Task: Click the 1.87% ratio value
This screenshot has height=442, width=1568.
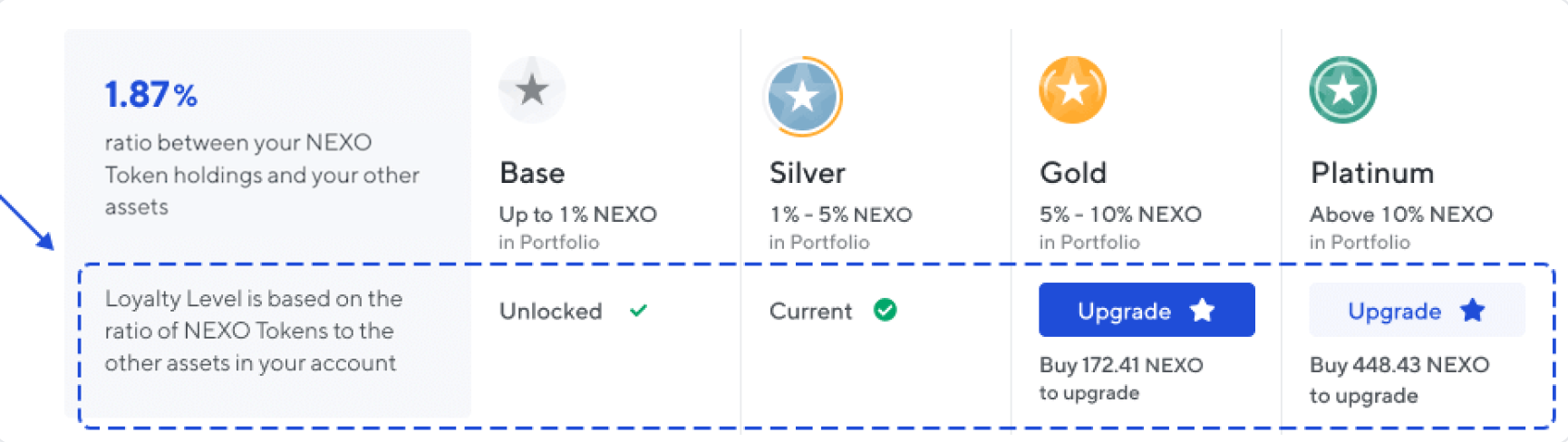Action: point(150,94)
